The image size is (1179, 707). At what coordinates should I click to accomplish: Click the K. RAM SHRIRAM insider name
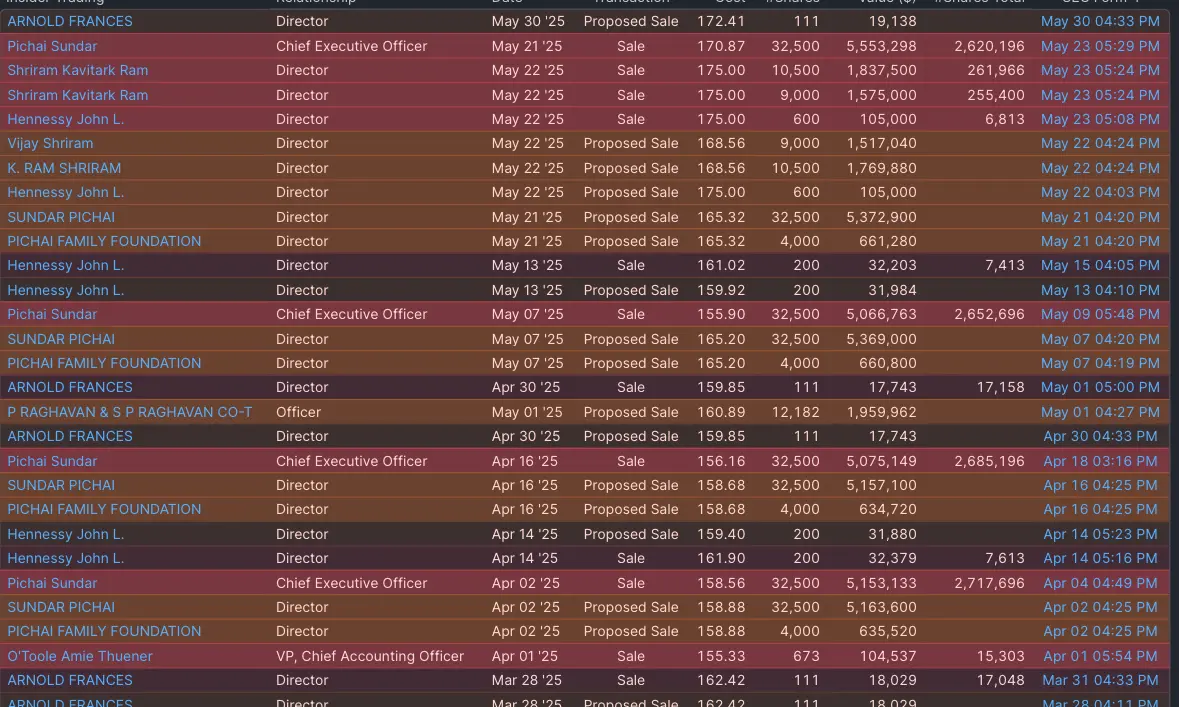tap(64, 168)
